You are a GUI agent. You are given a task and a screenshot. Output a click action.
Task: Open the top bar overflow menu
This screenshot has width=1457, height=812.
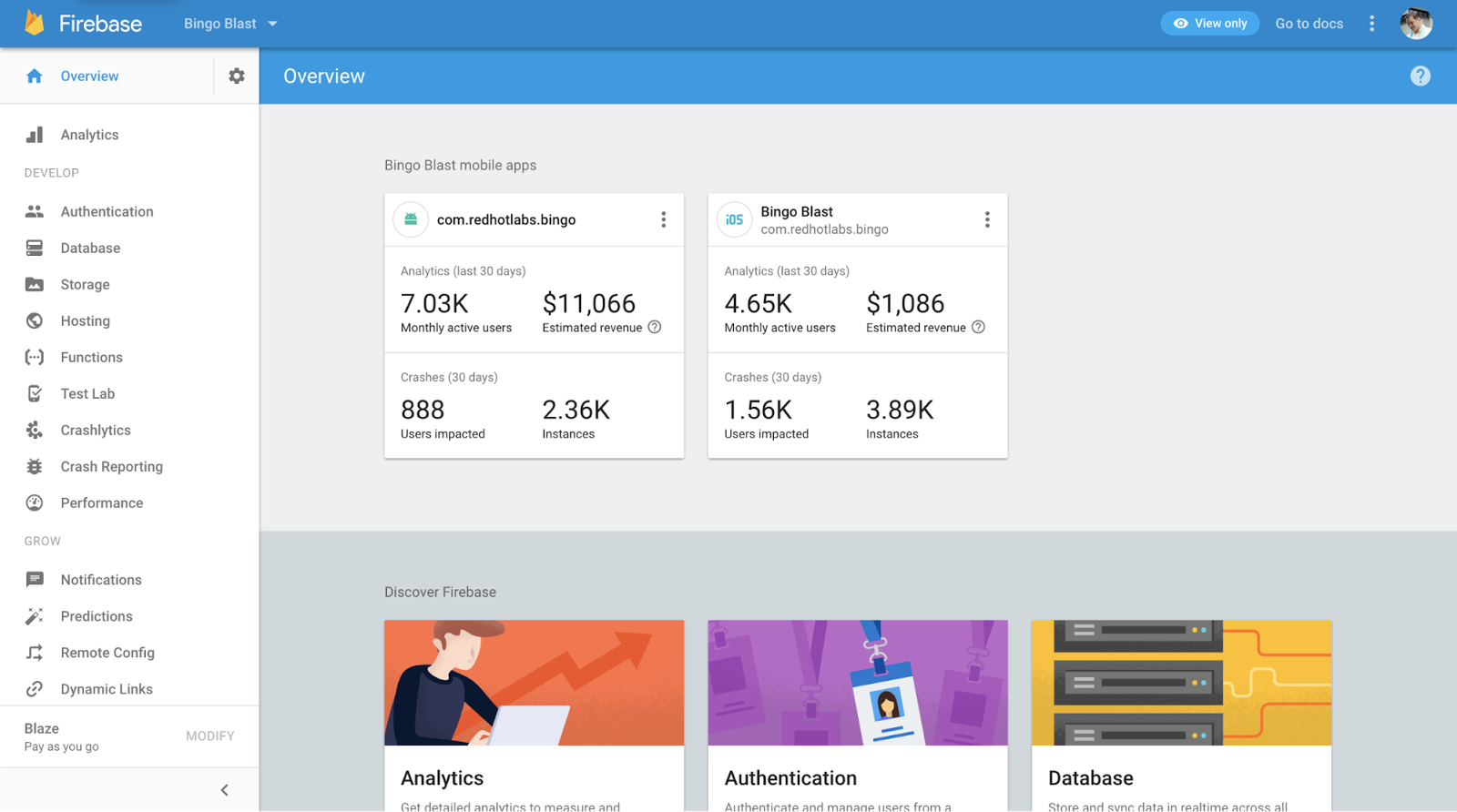click(x=1371, y=24)
